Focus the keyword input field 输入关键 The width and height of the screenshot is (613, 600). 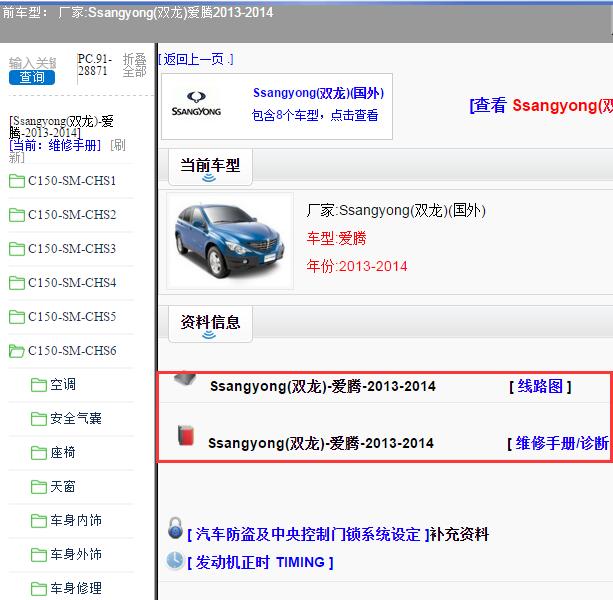click(x=32, y=63)
